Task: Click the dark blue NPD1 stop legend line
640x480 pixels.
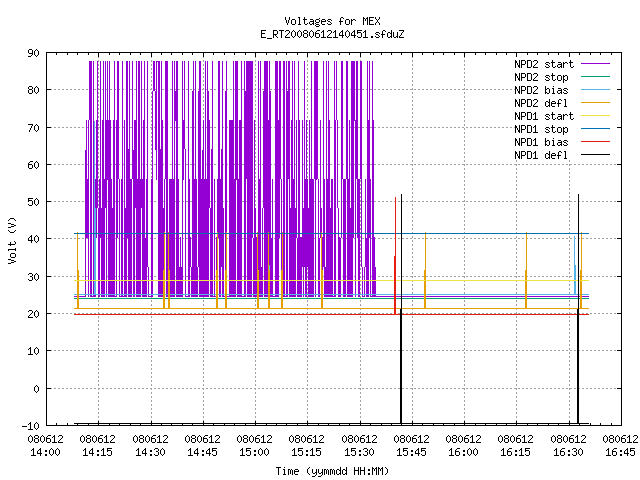Action: [595, 129]
